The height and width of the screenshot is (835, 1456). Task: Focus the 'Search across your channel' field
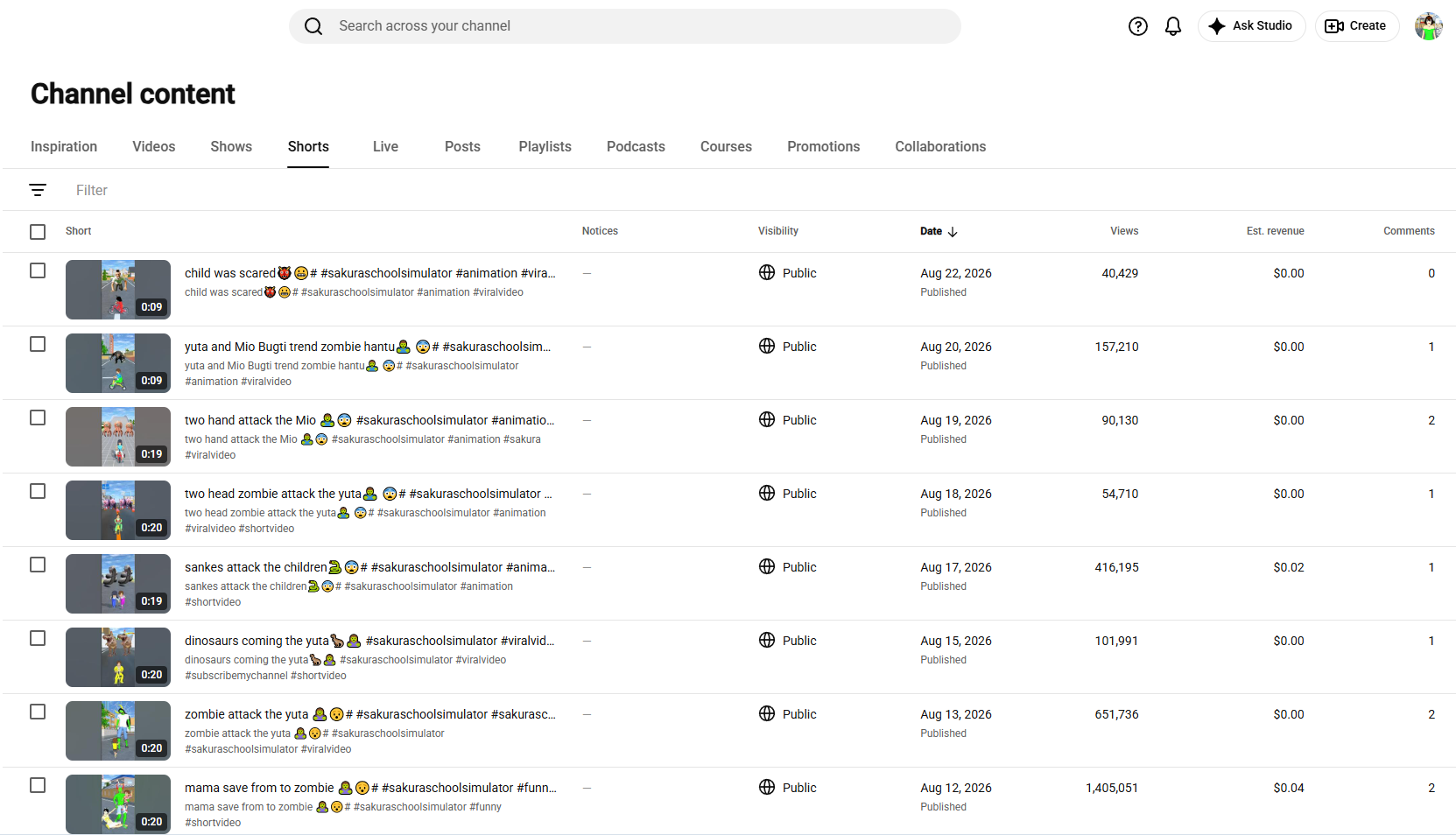625,26
